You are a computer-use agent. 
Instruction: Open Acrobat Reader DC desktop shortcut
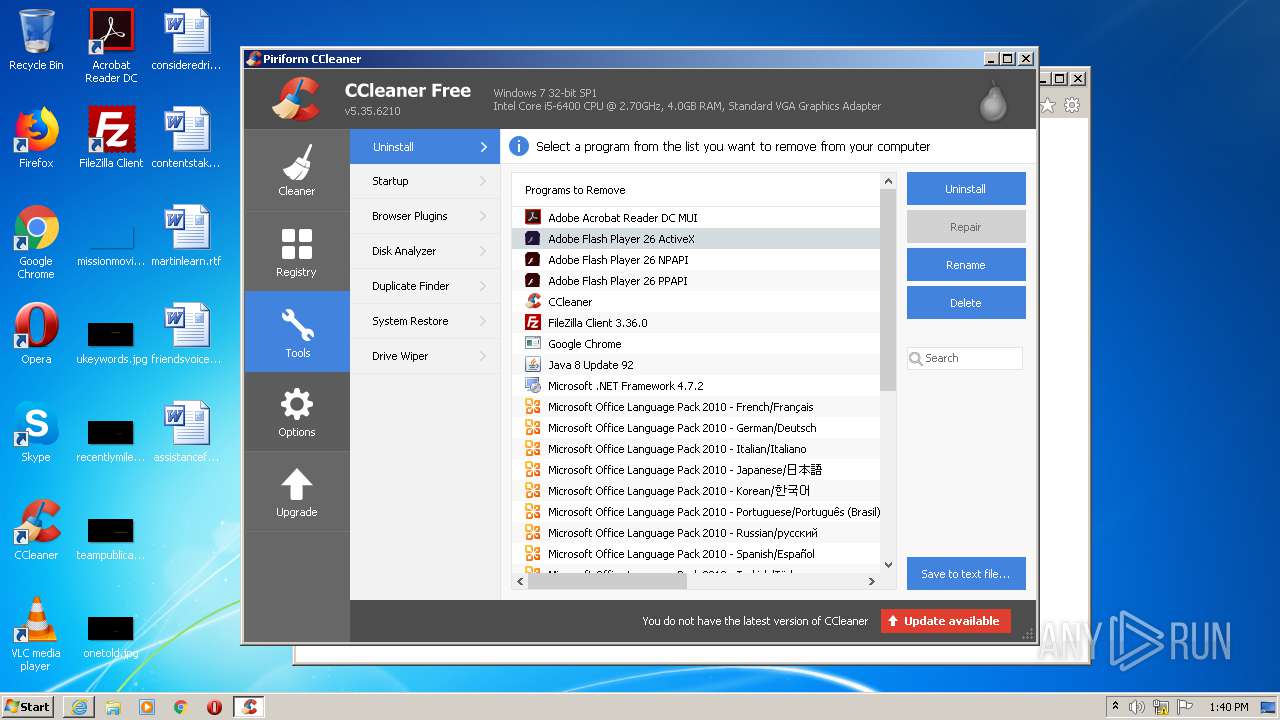coord(111,46)
